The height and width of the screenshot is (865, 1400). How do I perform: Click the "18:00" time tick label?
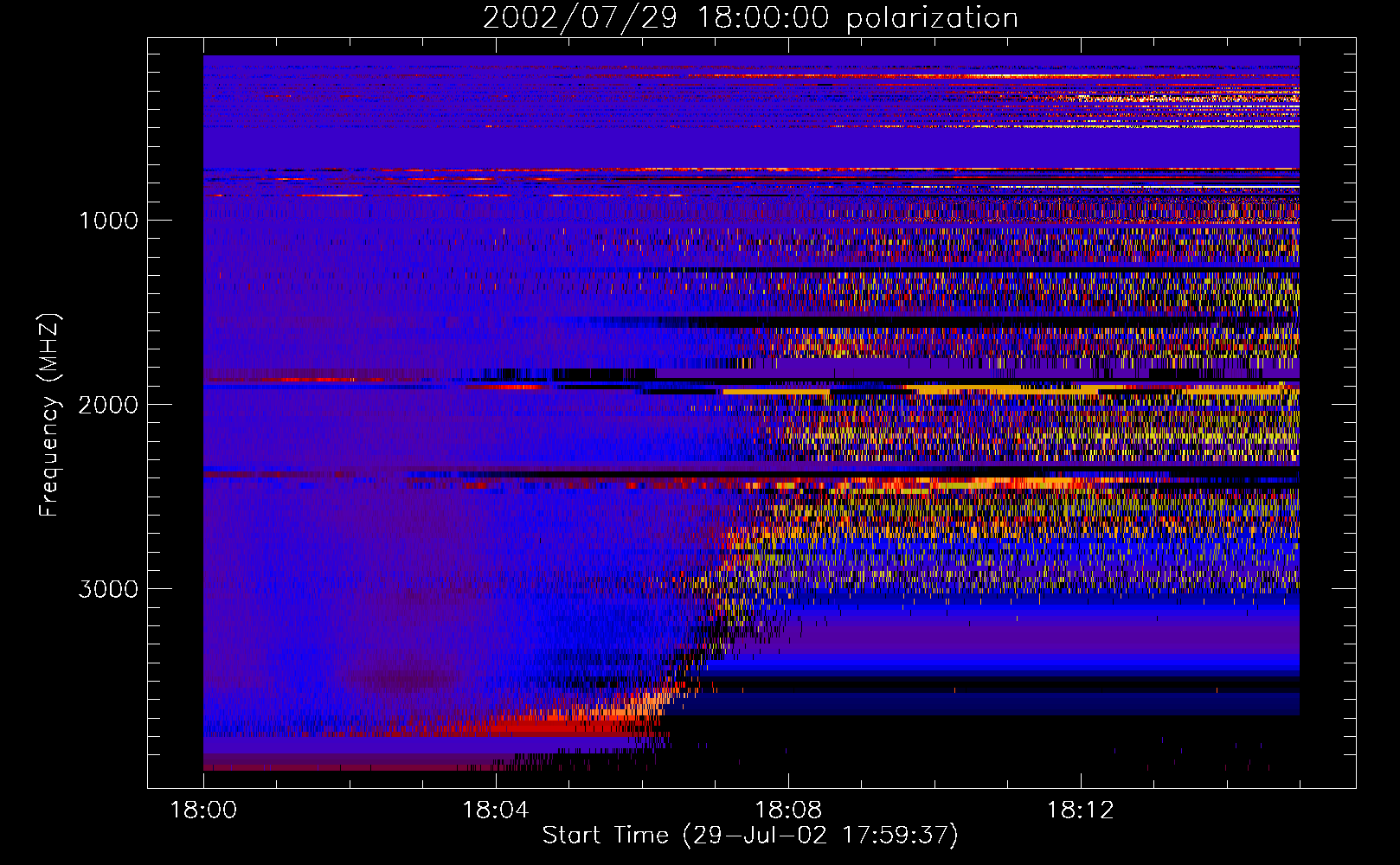(x=203, y=811)
